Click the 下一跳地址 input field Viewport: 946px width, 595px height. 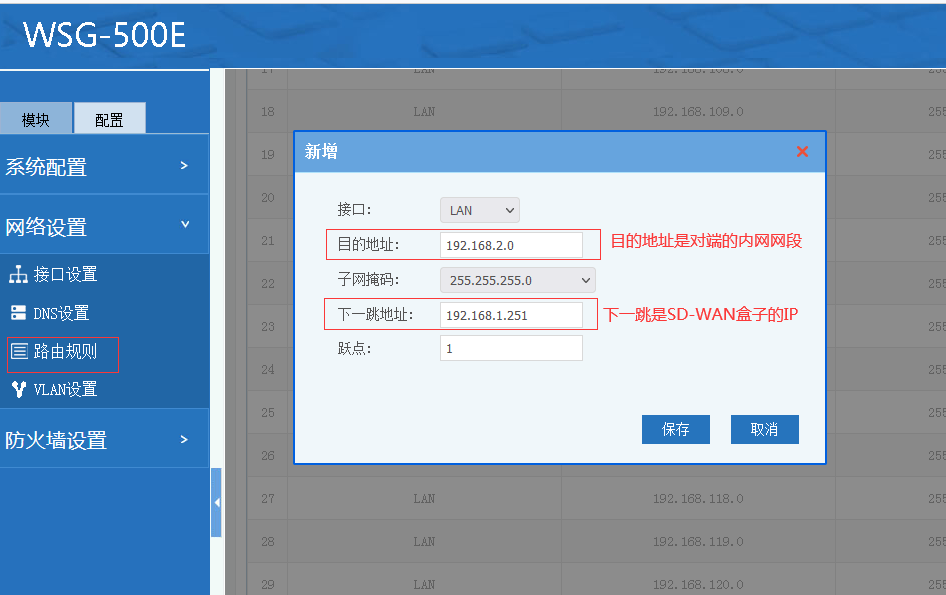[511, 315]
